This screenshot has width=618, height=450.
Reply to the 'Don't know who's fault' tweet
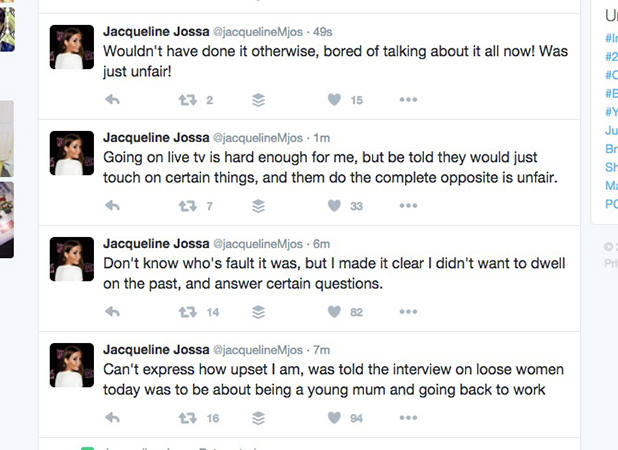(112, 312)
